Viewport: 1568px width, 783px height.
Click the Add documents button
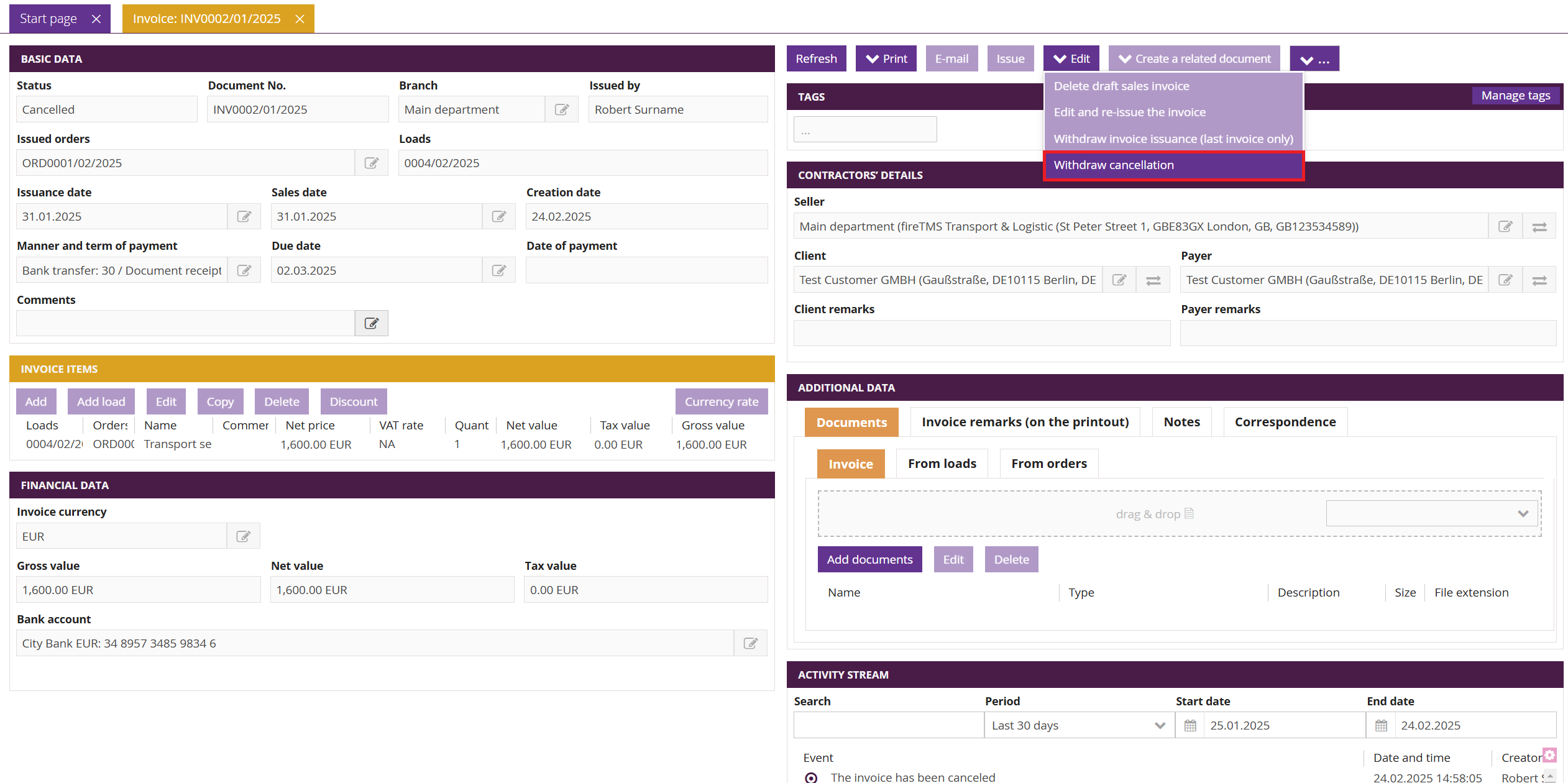click(869, 559)
